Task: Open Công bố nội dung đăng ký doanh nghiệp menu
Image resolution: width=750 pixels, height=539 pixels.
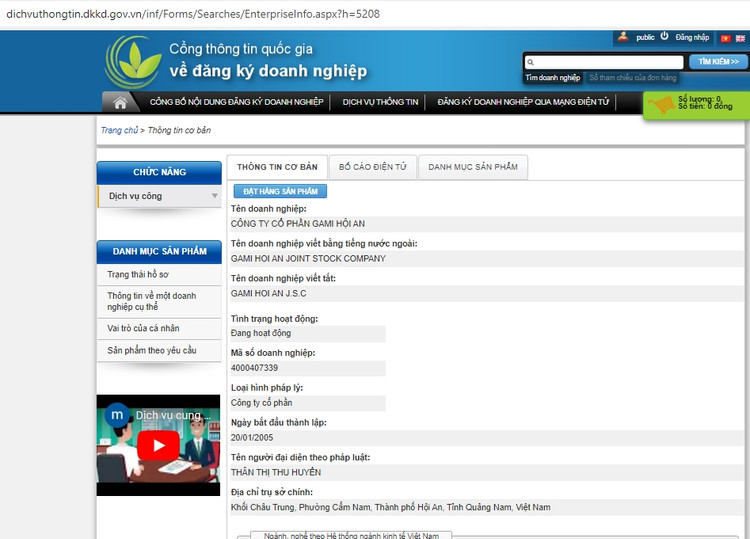Action: pos(236,102)
